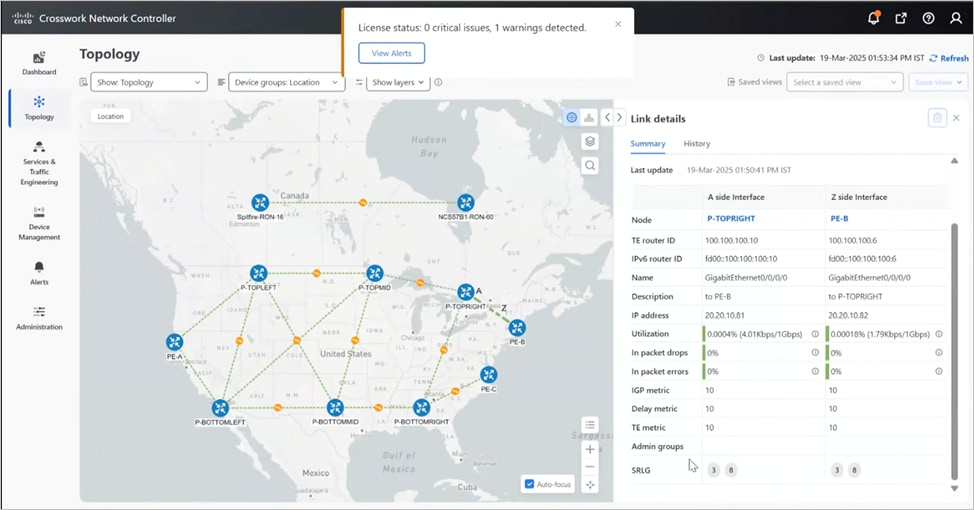Viewport: 974px width, 510px height.
Task: Open the help question mark icon
Action: coord(928,19)
